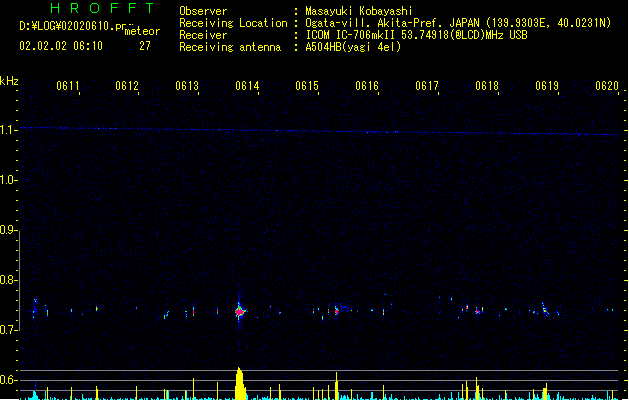
Task: Click the 0615 time marker
Action: coord(307,86)
